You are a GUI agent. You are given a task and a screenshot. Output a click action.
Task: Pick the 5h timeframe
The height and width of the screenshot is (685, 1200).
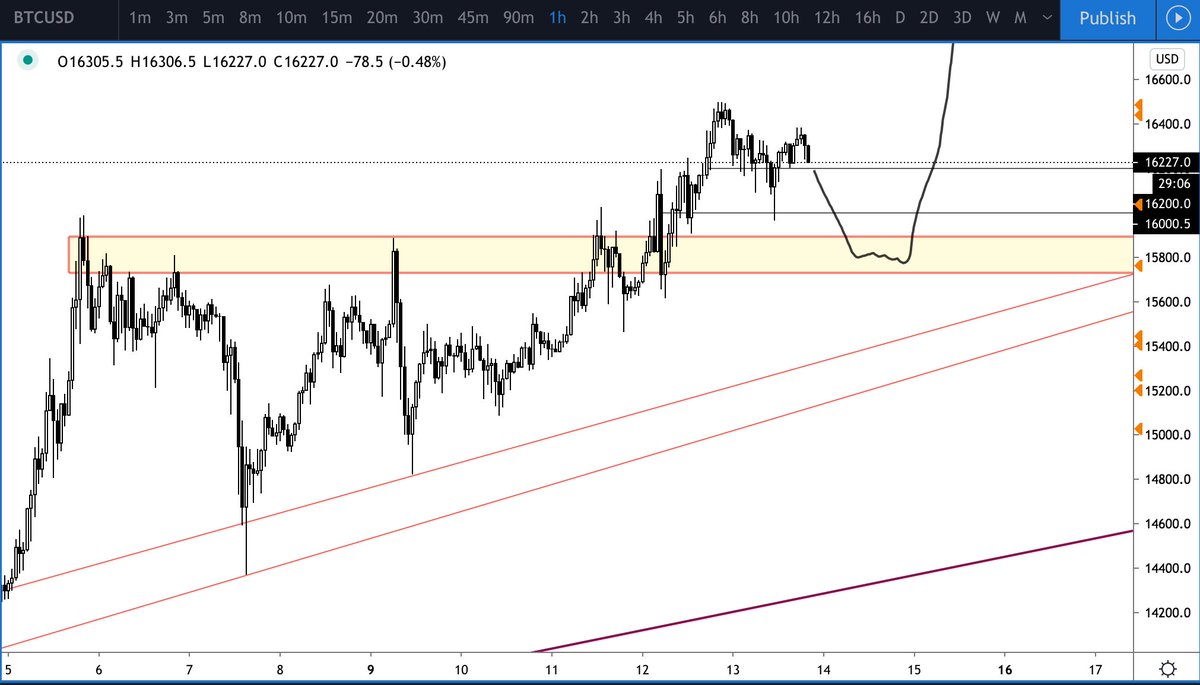click(x=686, y=18)
